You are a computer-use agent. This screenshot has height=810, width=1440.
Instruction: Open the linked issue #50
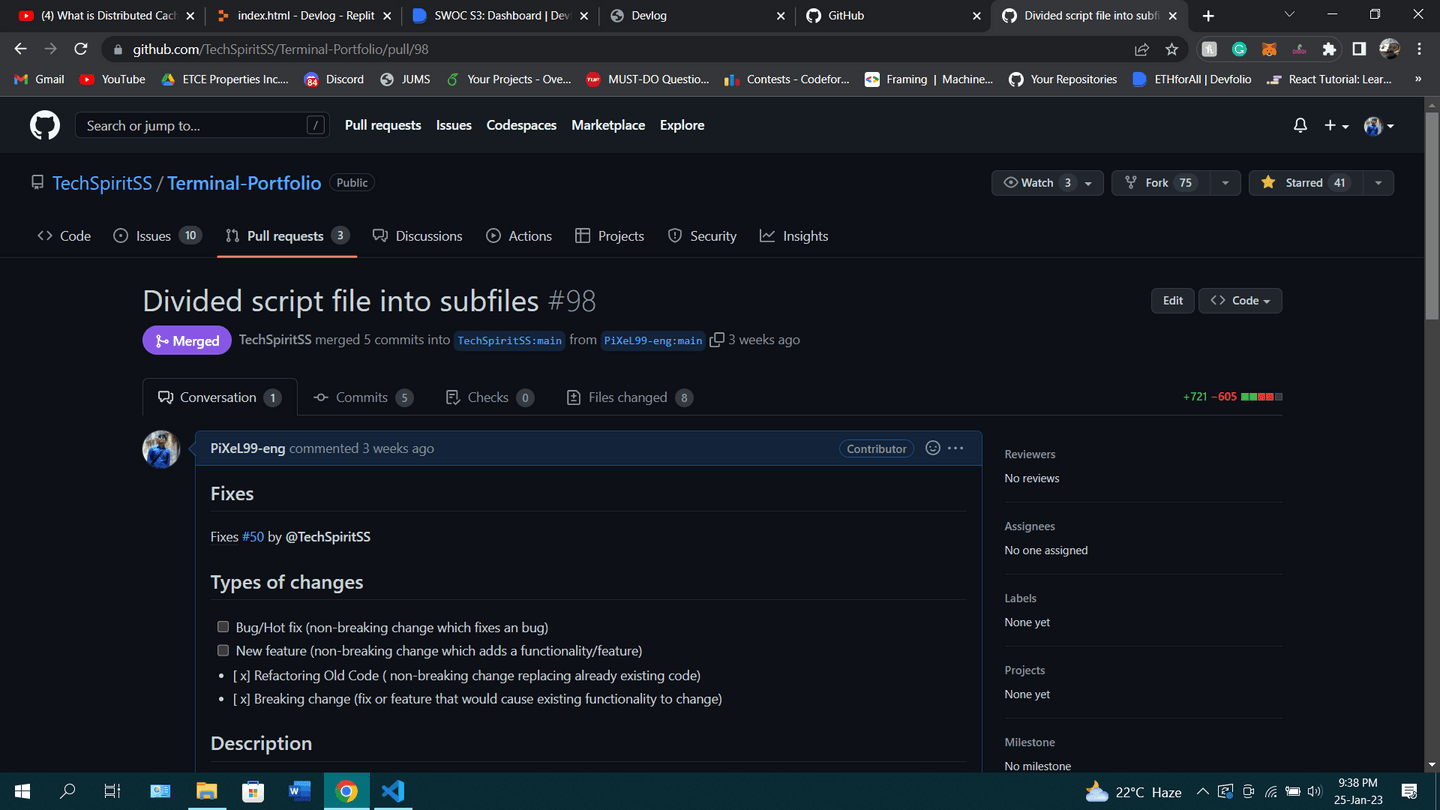[253, 537]
